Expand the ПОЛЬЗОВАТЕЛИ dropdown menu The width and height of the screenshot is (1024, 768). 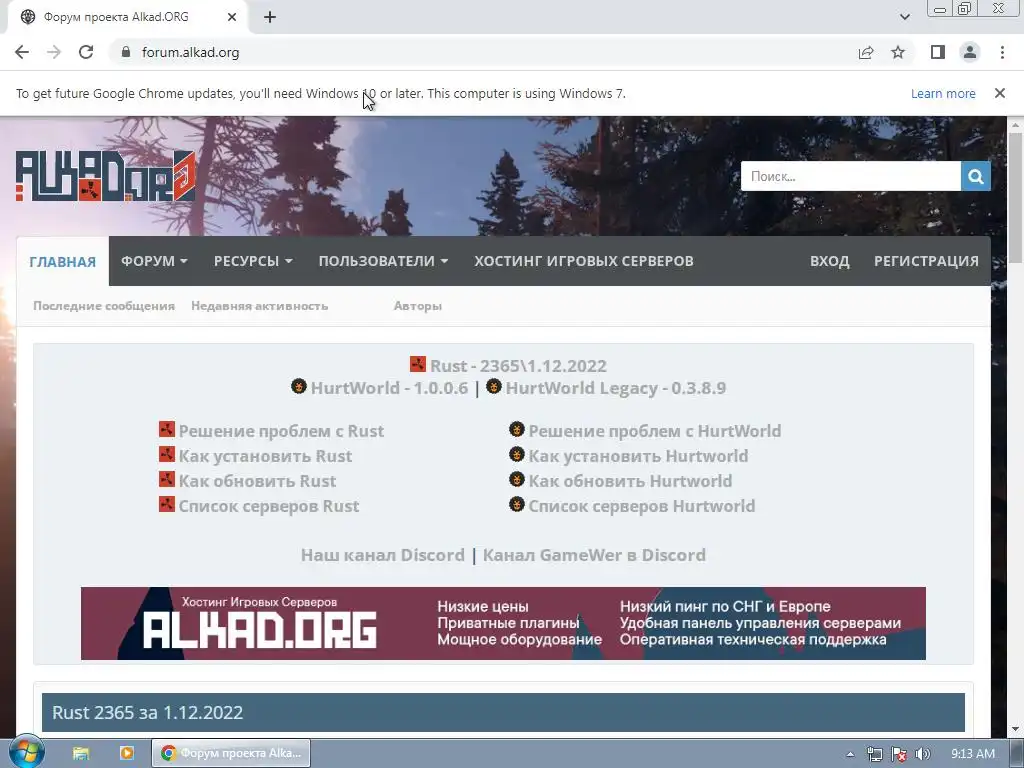click(383, 261)
